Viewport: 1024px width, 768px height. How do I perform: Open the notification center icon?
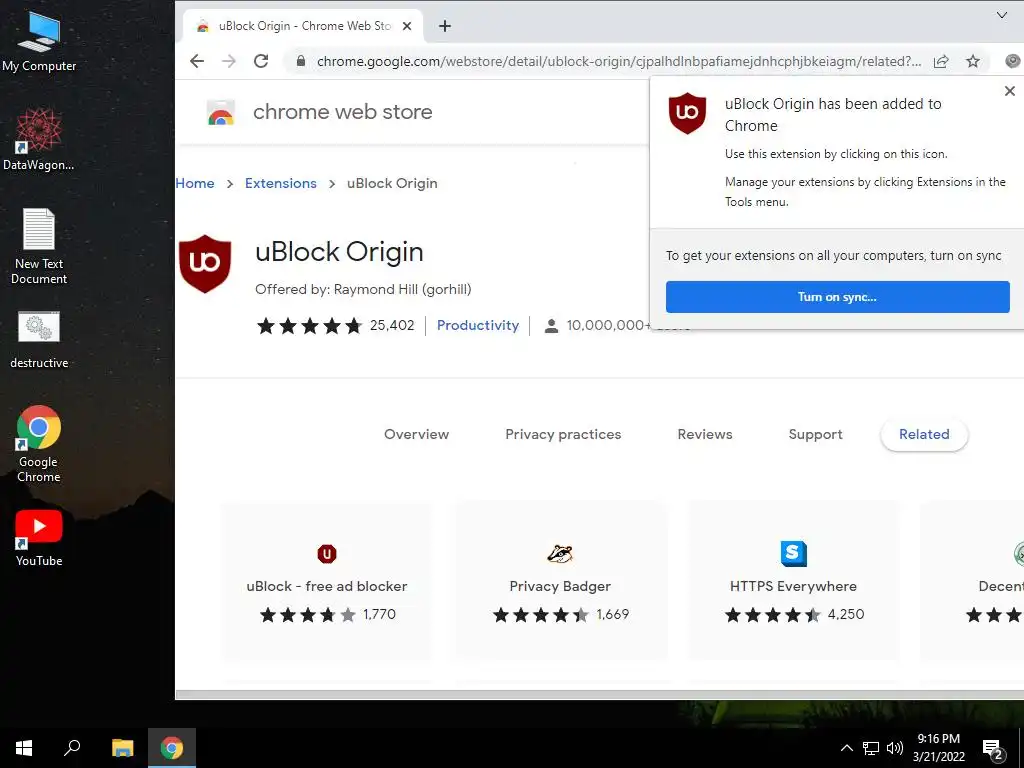pos(993,749)
